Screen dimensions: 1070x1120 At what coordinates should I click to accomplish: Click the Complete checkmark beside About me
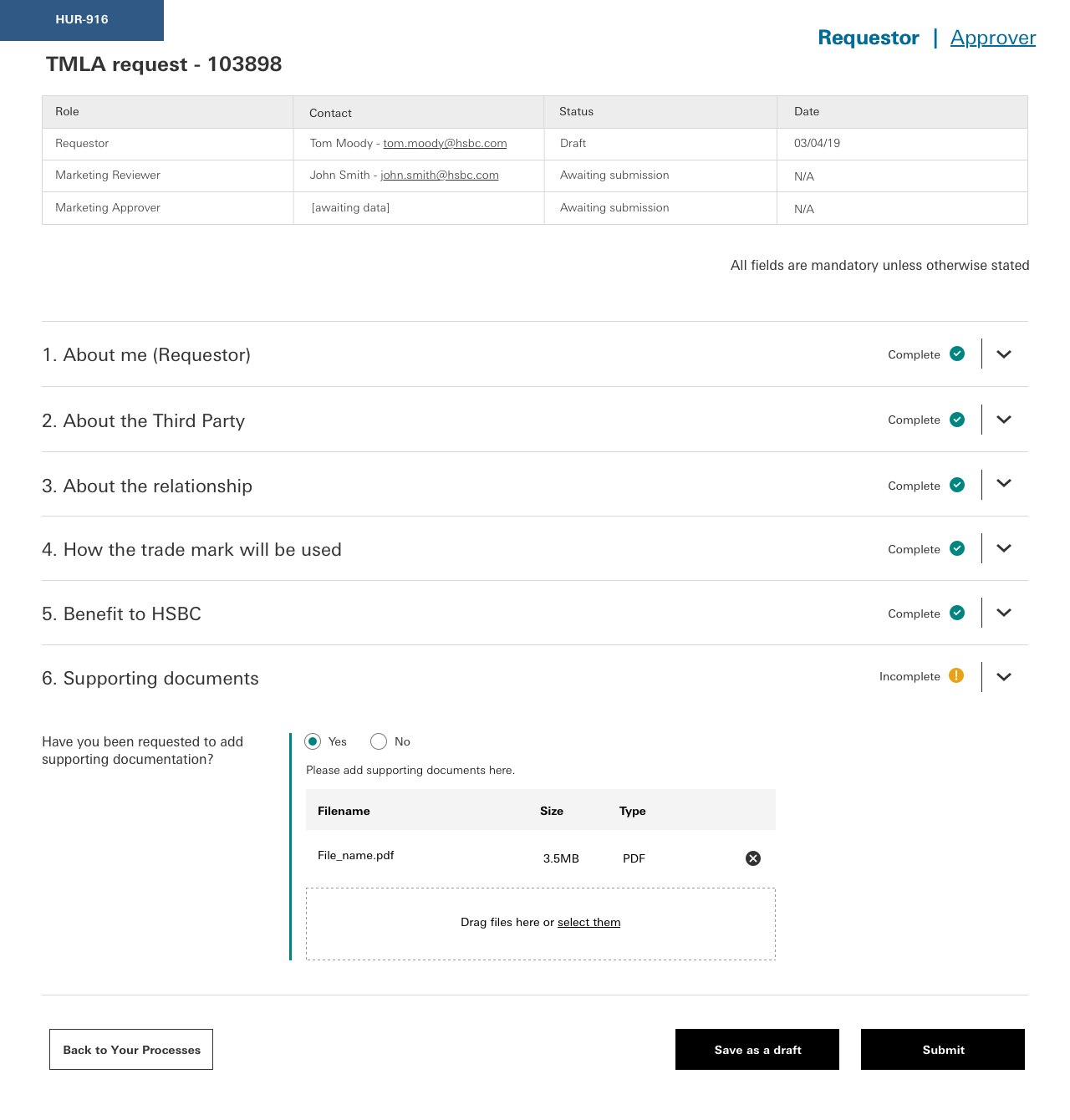pos(957,354)
